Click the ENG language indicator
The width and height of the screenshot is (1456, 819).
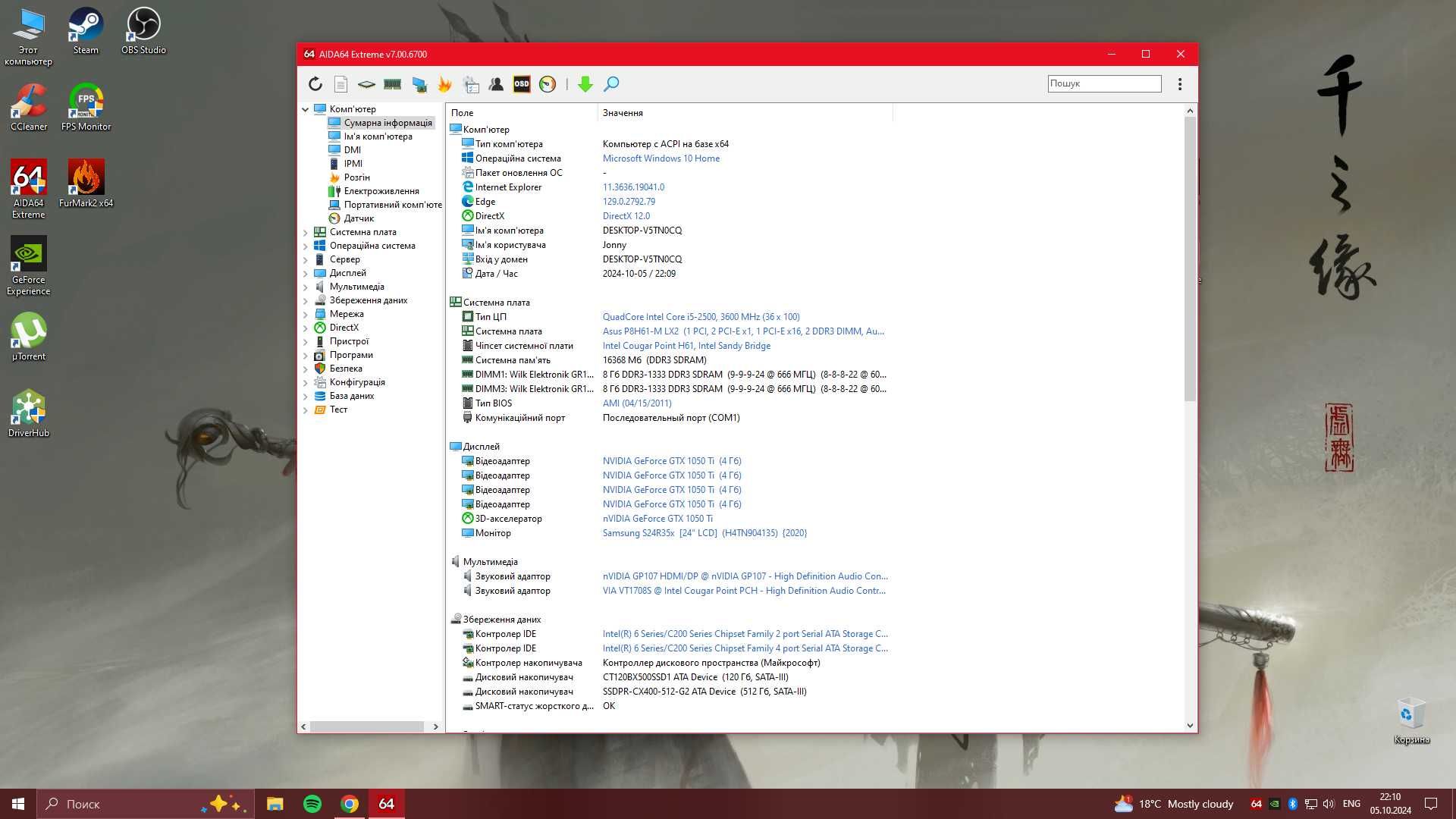1351,804
